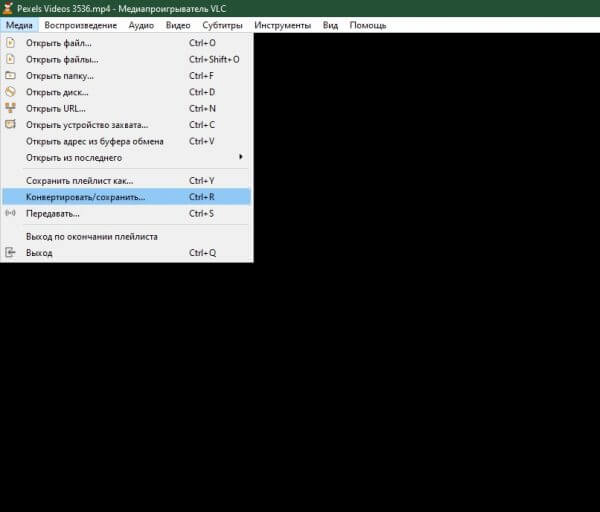The width and height of the screenshot is (600, 512).
Task: Click the multiple files icon beside Открыть файлы
Action: 11,59
